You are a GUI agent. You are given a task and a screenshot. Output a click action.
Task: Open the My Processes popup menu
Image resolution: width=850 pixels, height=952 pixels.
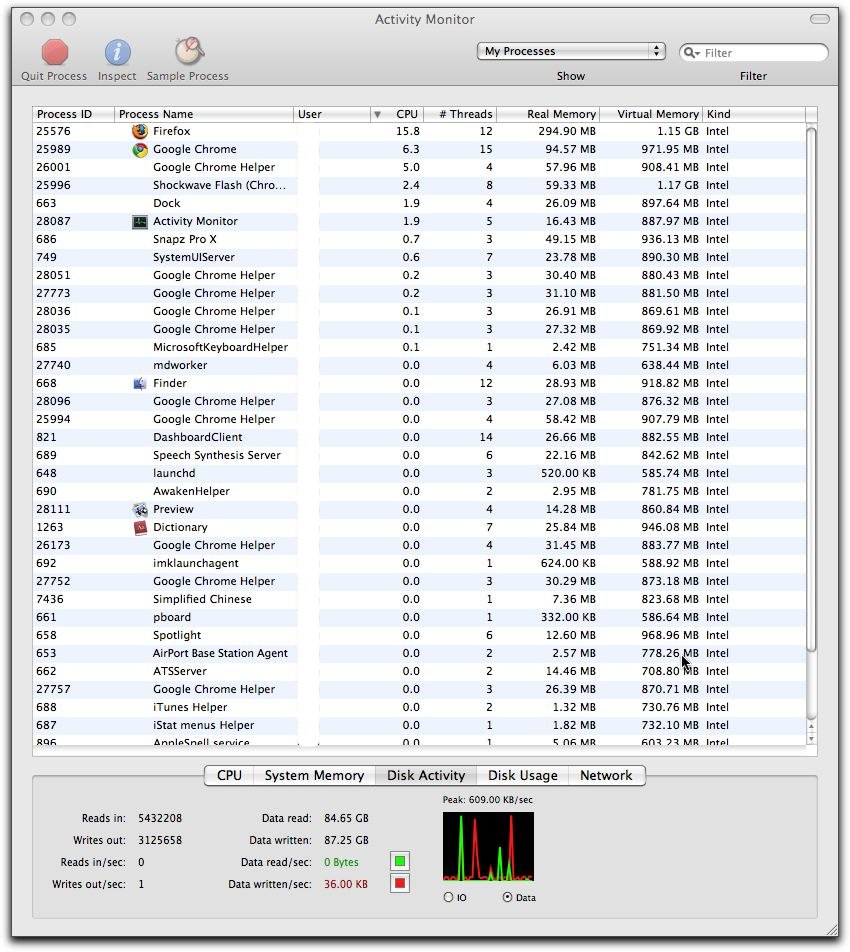[571, 50]
